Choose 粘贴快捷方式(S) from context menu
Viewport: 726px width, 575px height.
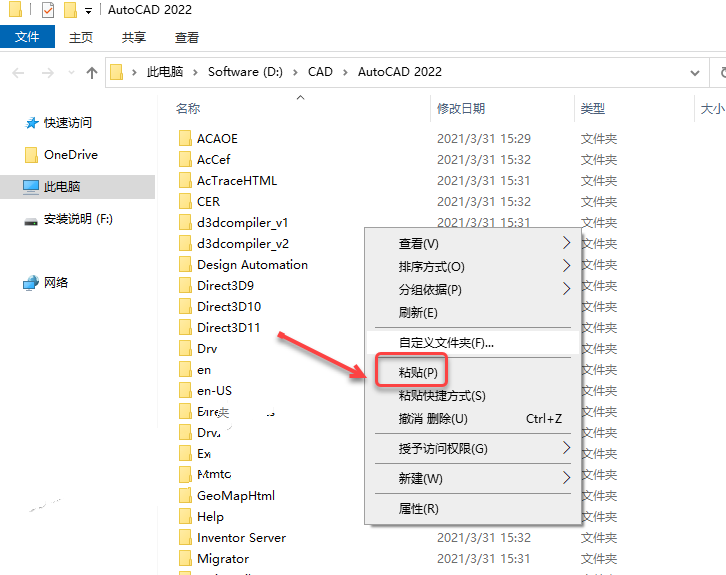click(473, 396)
